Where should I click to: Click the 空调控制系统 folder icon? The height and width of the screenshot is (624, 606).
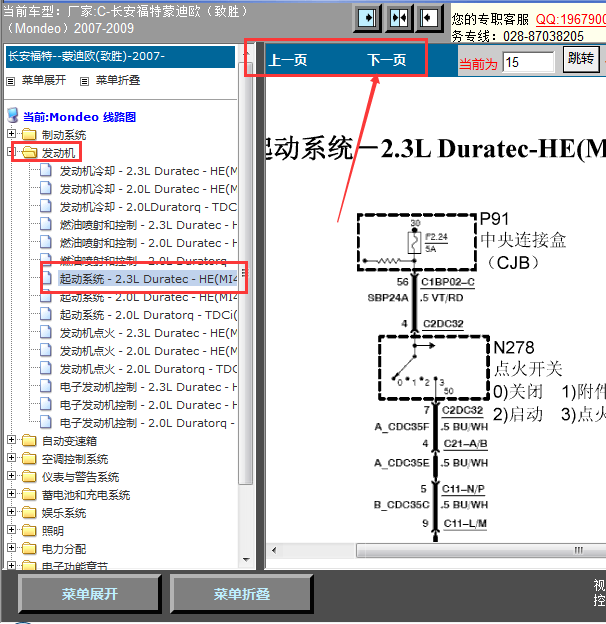coord(29,458)
